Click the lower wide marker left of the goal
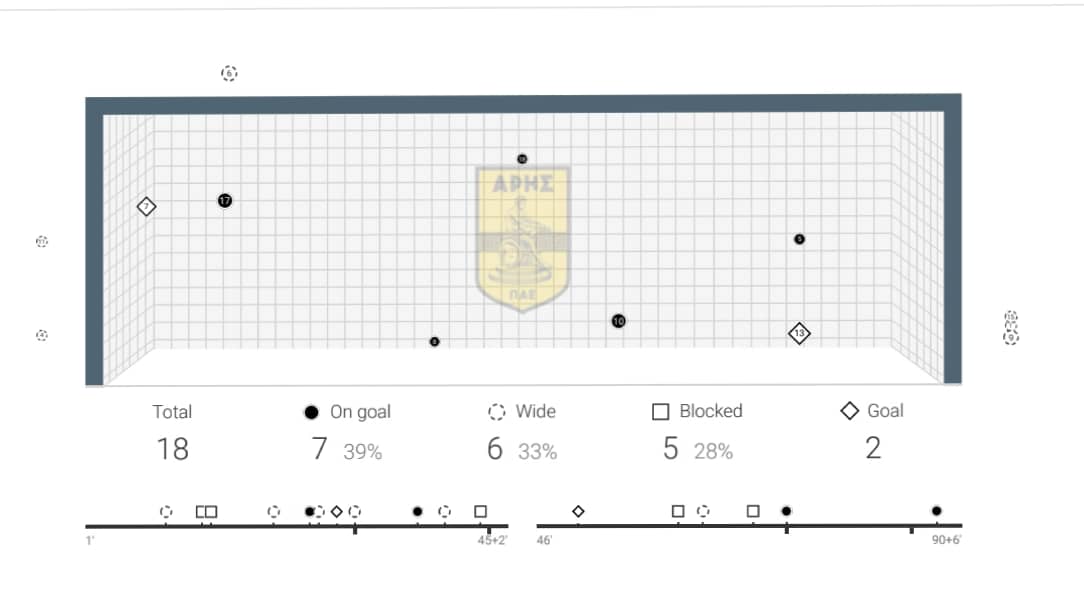The image size is (1084, 608). coord(42,335)
